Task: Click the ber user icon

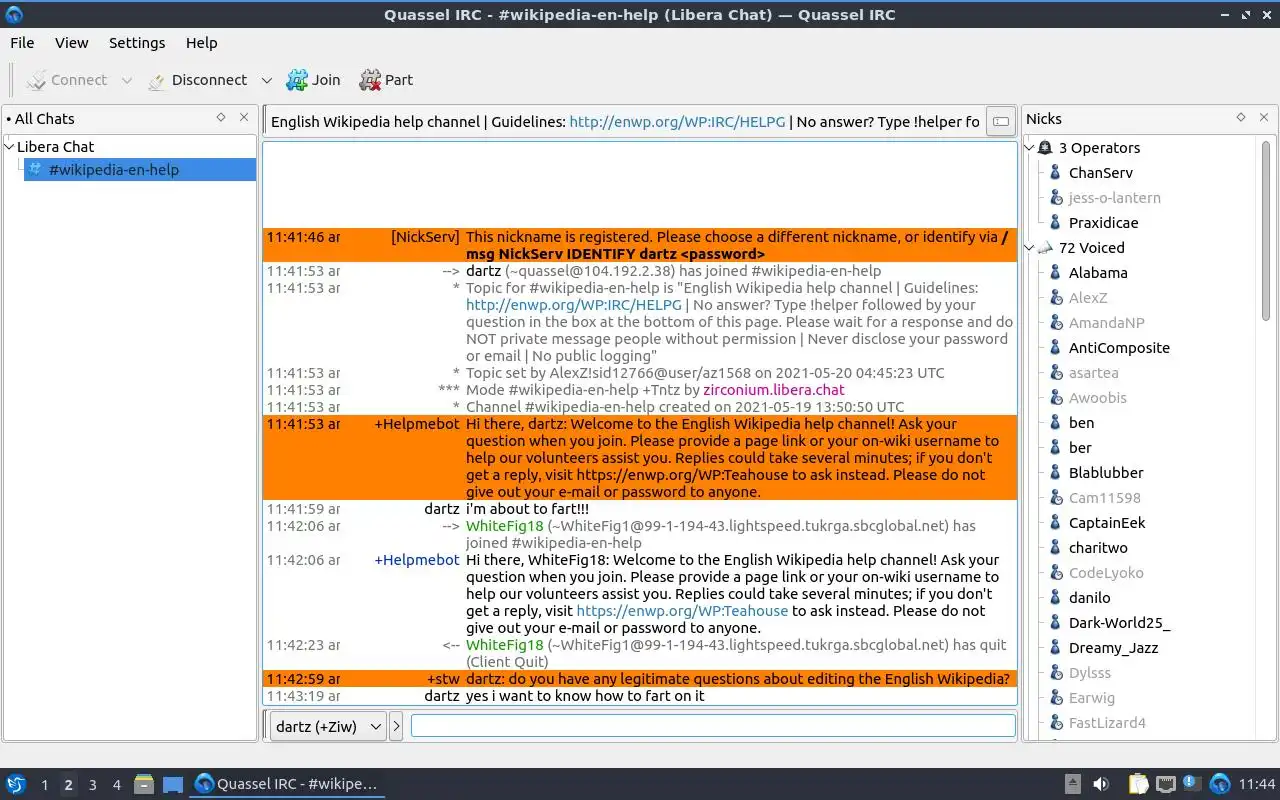Action: pyautogui.click(x=1054, y=448)
